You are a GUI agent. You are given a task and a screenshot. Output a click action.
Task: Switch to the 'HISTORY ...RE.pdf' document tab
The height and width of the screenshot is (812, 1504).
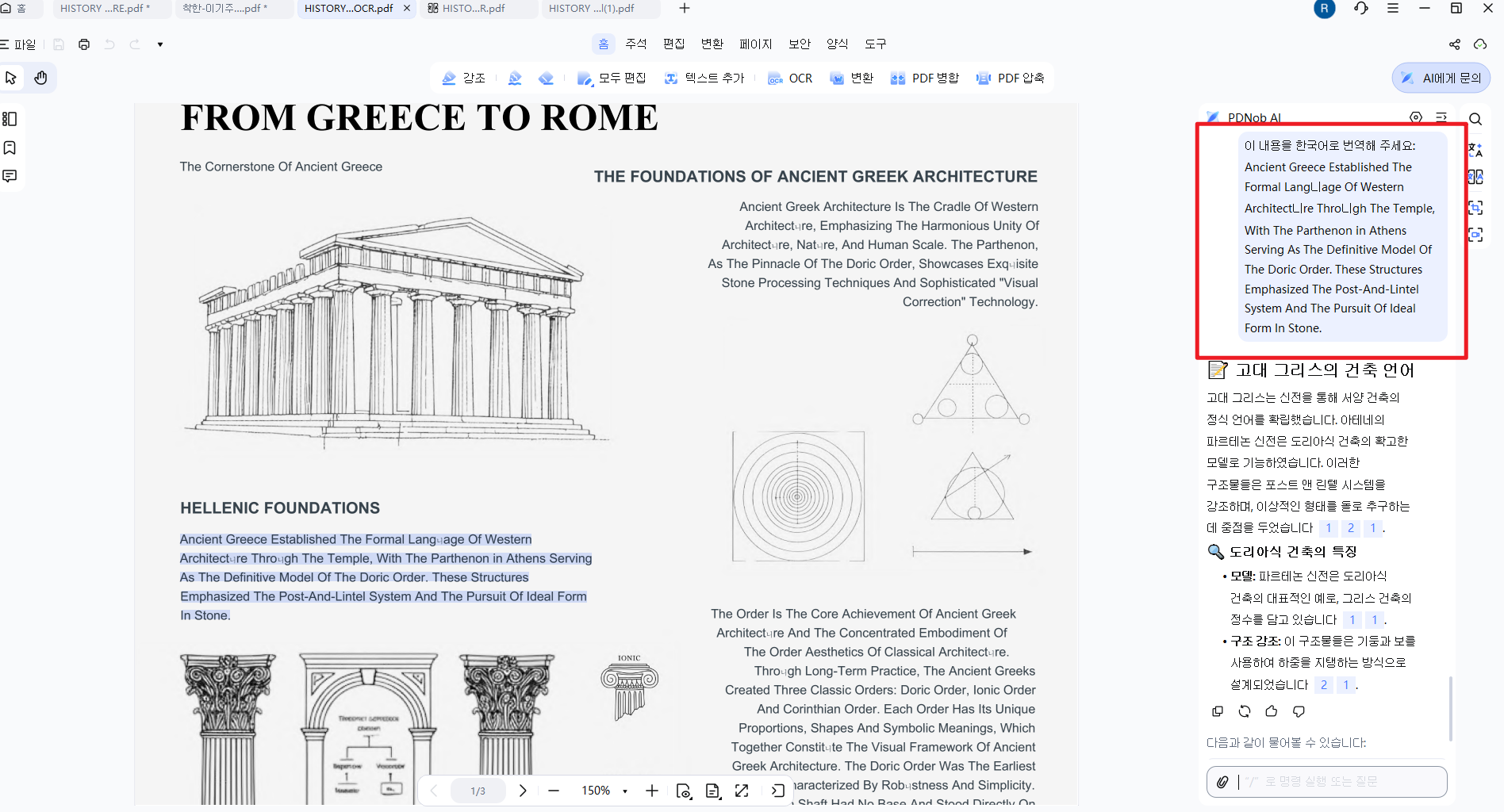pos(111,9)
